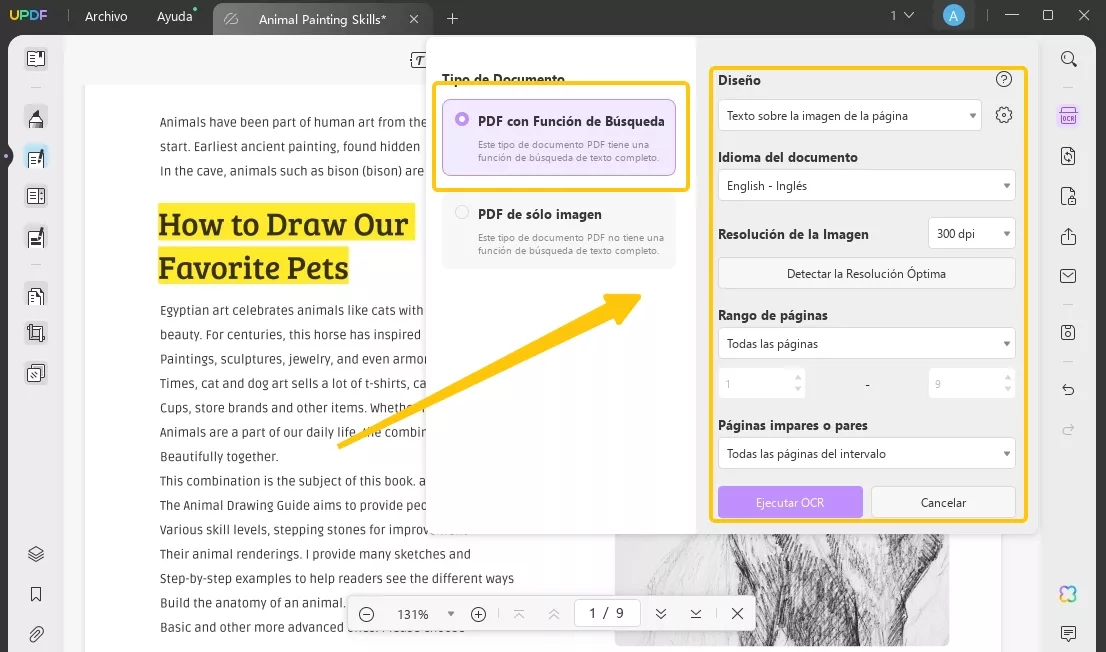Image resolution: width=1106 pixels, height=652 pixels.
Task: Click Detectar la Resolución Óptima button
Action: click(x=866, y=274)
